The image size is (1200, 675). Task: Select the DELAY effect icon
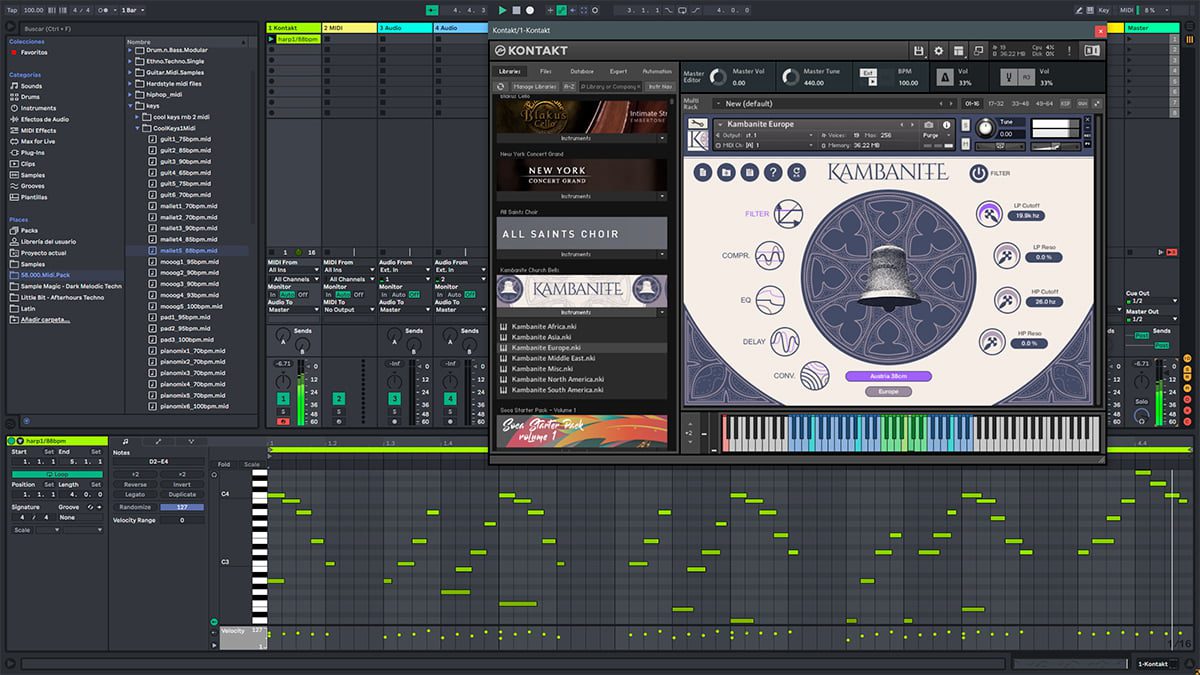click(786, 342)
